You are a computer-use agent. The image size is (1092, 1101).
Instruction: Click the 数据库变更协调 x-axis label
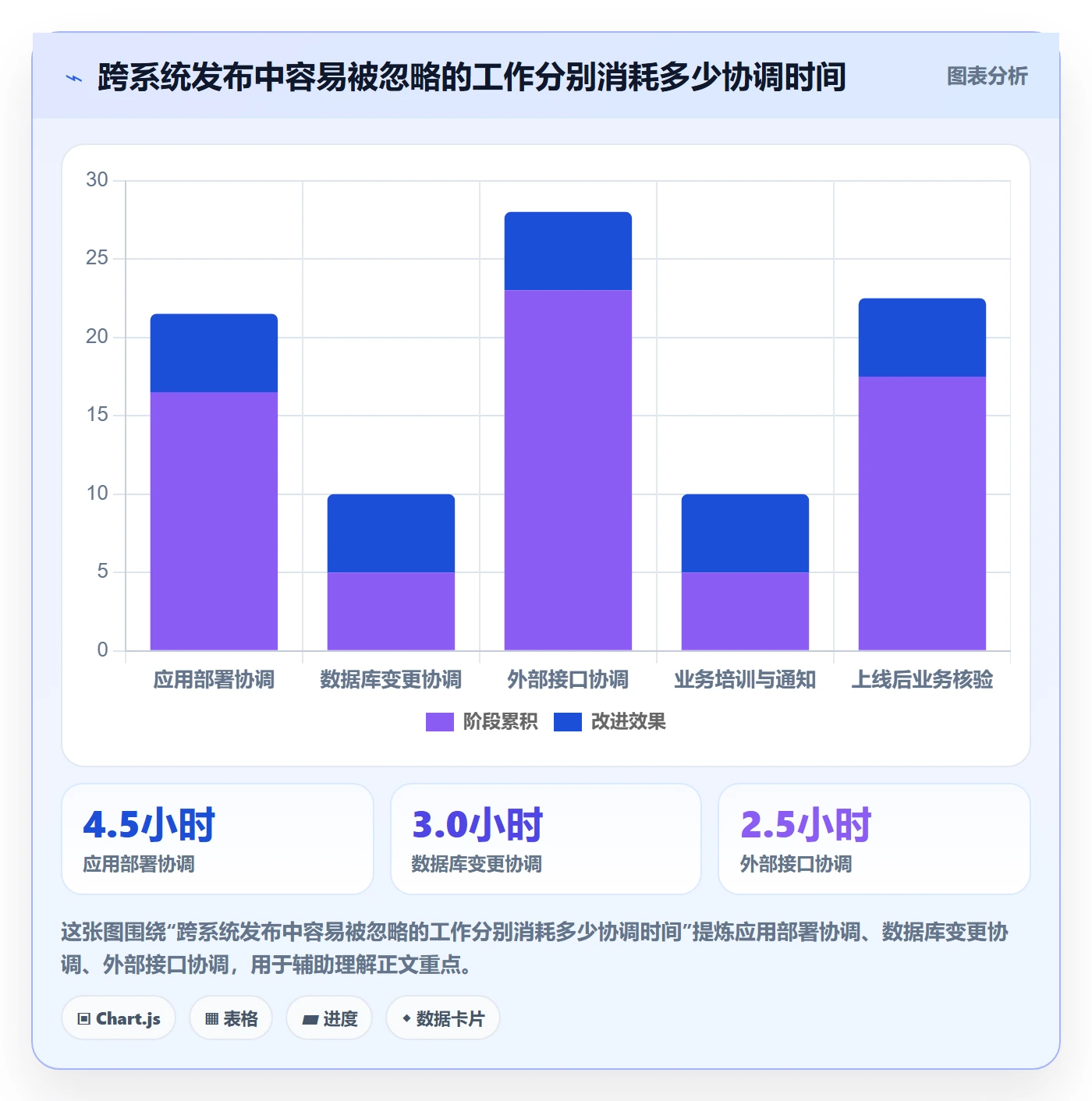391,680
